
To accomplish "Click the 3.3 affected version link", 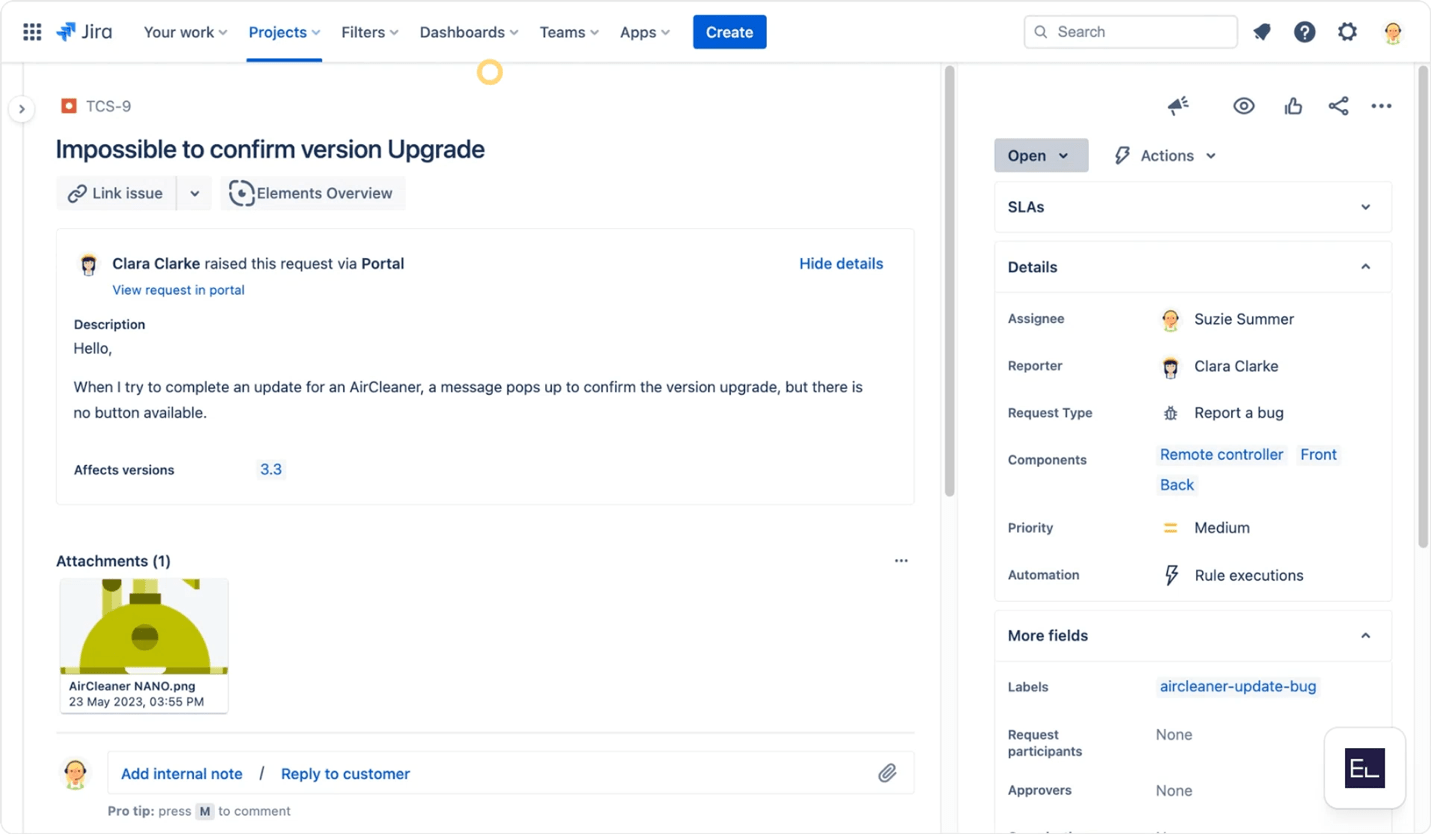I will [x=271, y=470].
